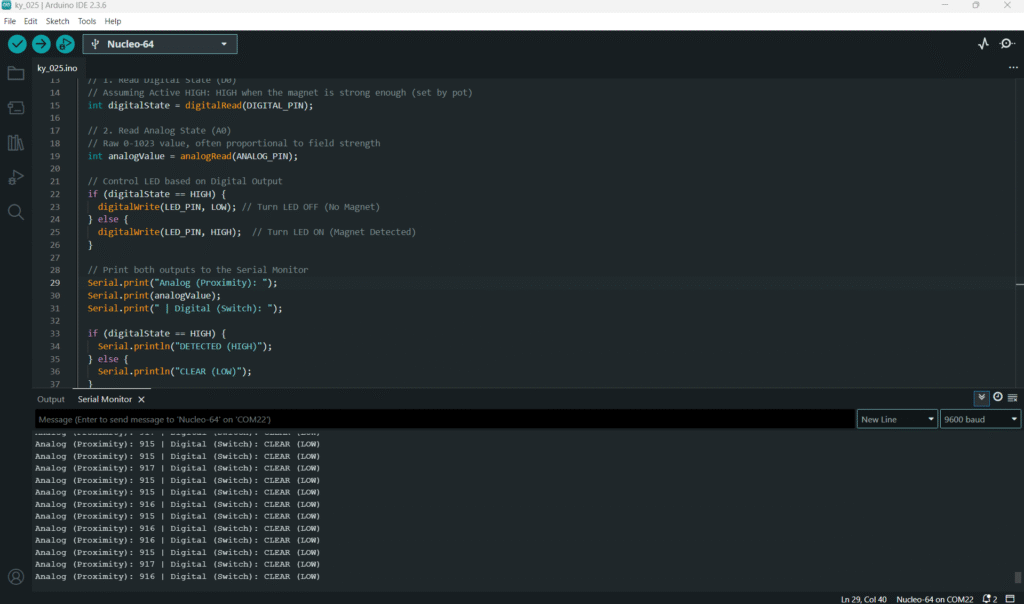Upload the sketch with the arrow button
1024x604 pixels.
tap(41, 44)
